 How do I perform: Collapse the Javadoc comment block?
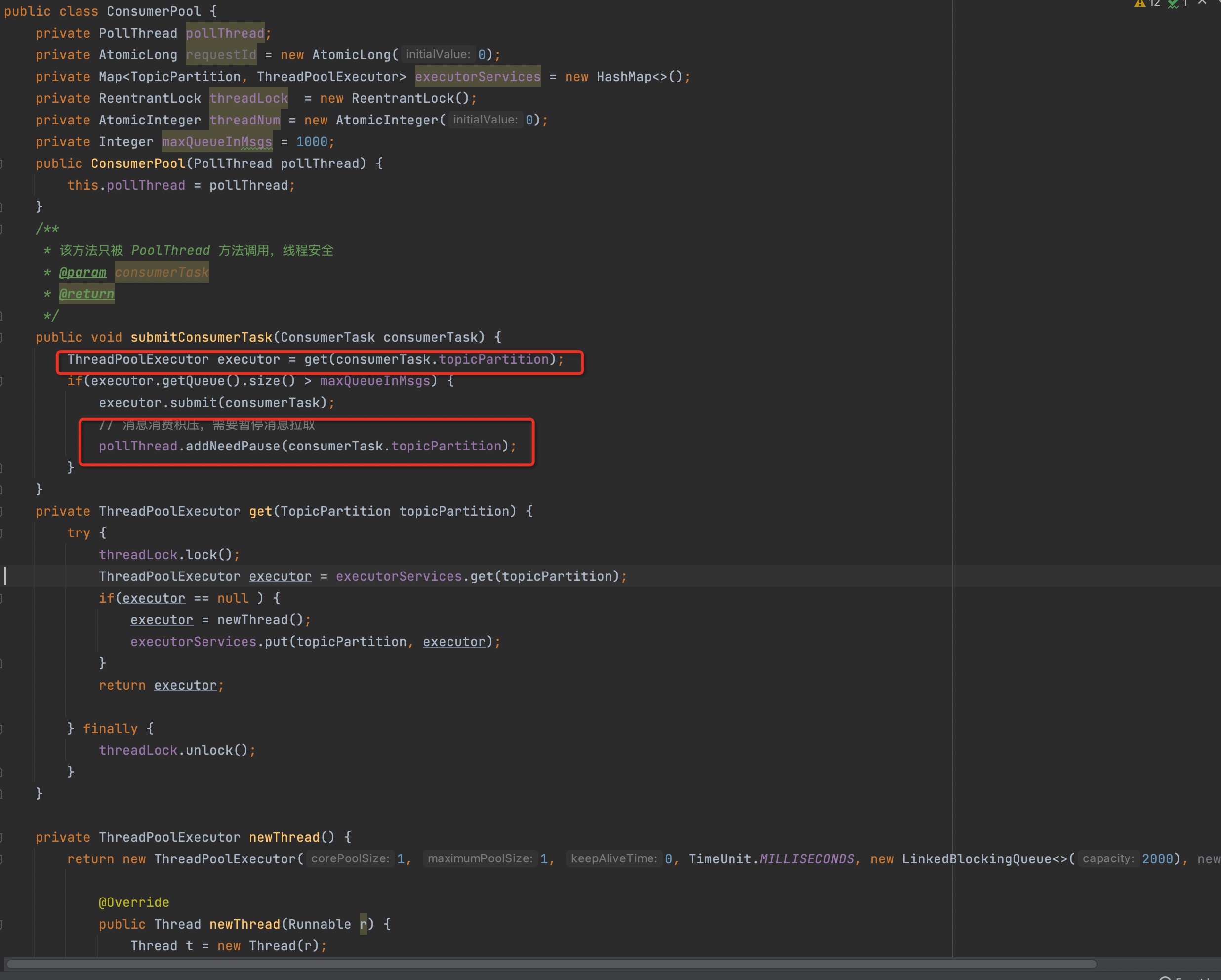click(1, 229)
